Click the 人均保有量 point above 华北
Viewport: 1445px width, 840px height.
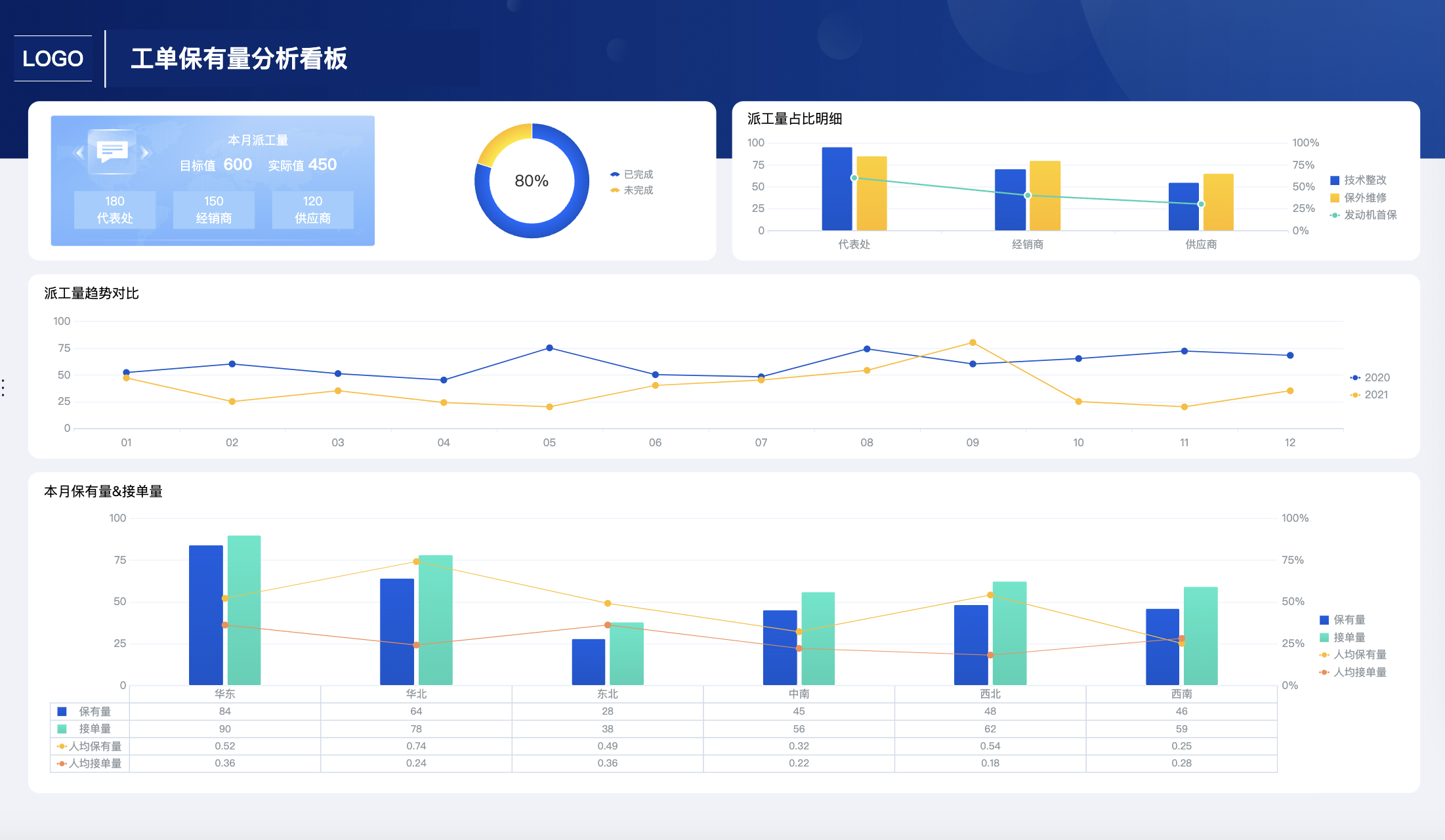(x=416, y=562)
